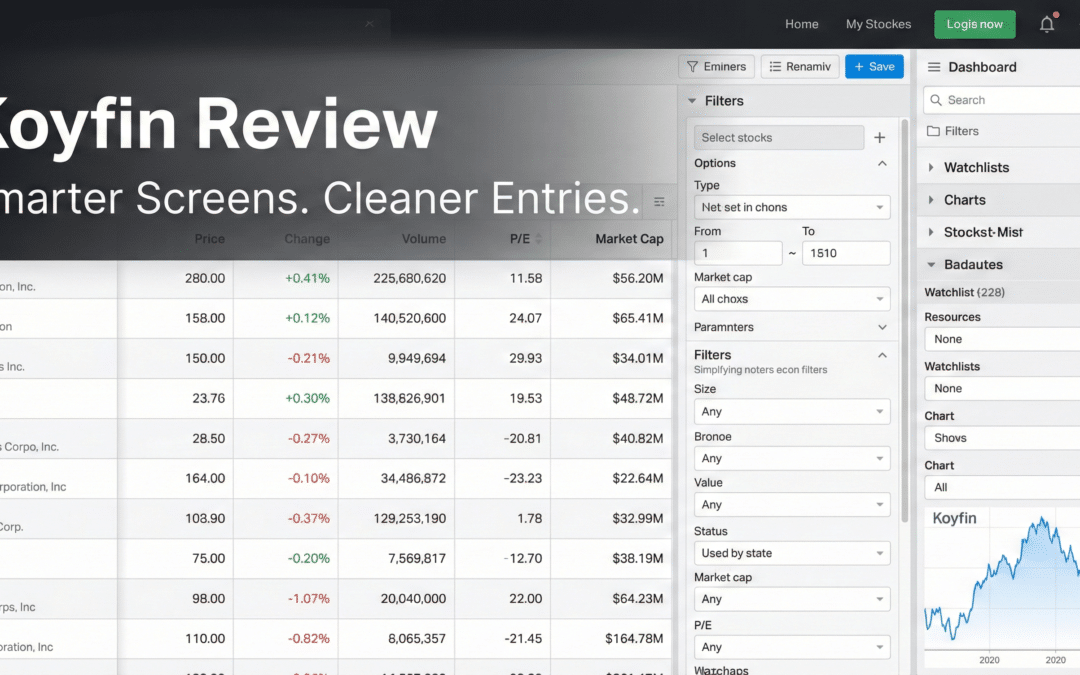The height and width of the screenshot is (675, 1080).
Task: Click the plus icon beside Select stocks
Action: point(880,138)
